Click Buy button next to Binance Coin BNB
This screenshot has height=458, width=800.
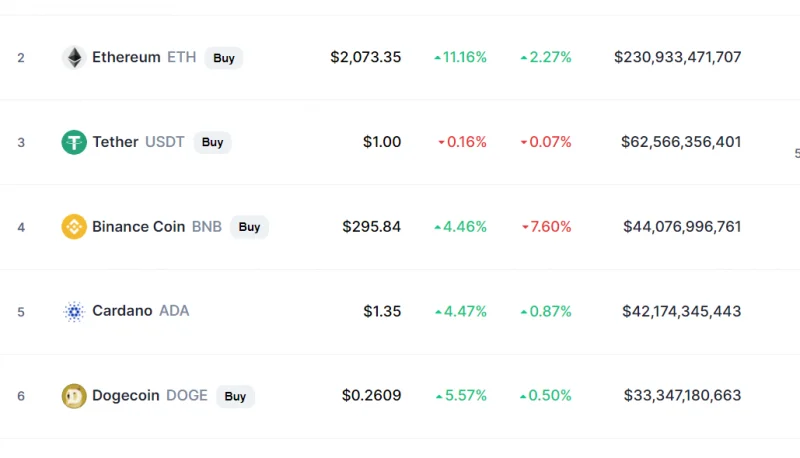click(x=249, y=226)
